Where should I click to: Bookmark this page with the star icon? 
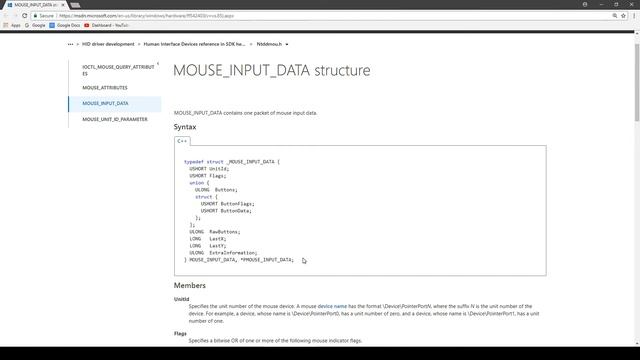[623, 16]
